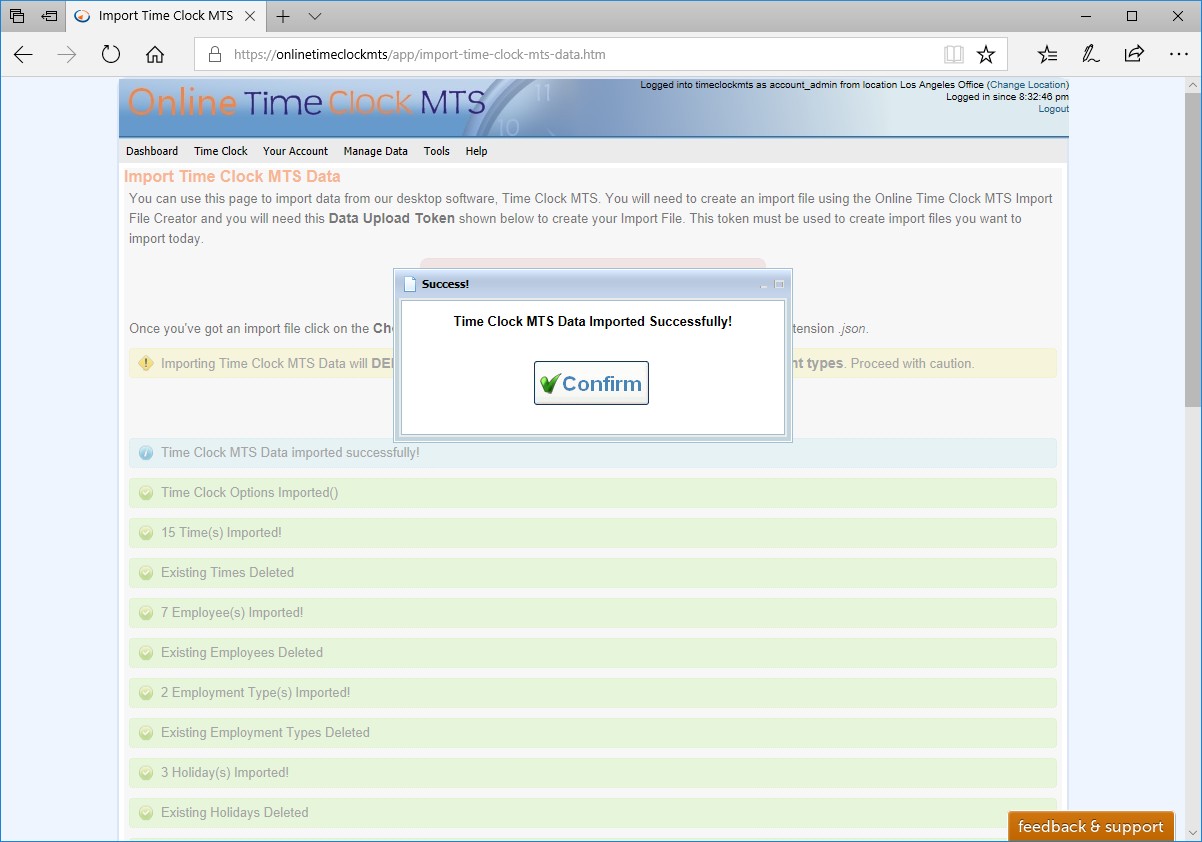Click the '3 Holiday(s) Imported!' message text
This screenshot has height=842, width=1202.
click(225, 773)
